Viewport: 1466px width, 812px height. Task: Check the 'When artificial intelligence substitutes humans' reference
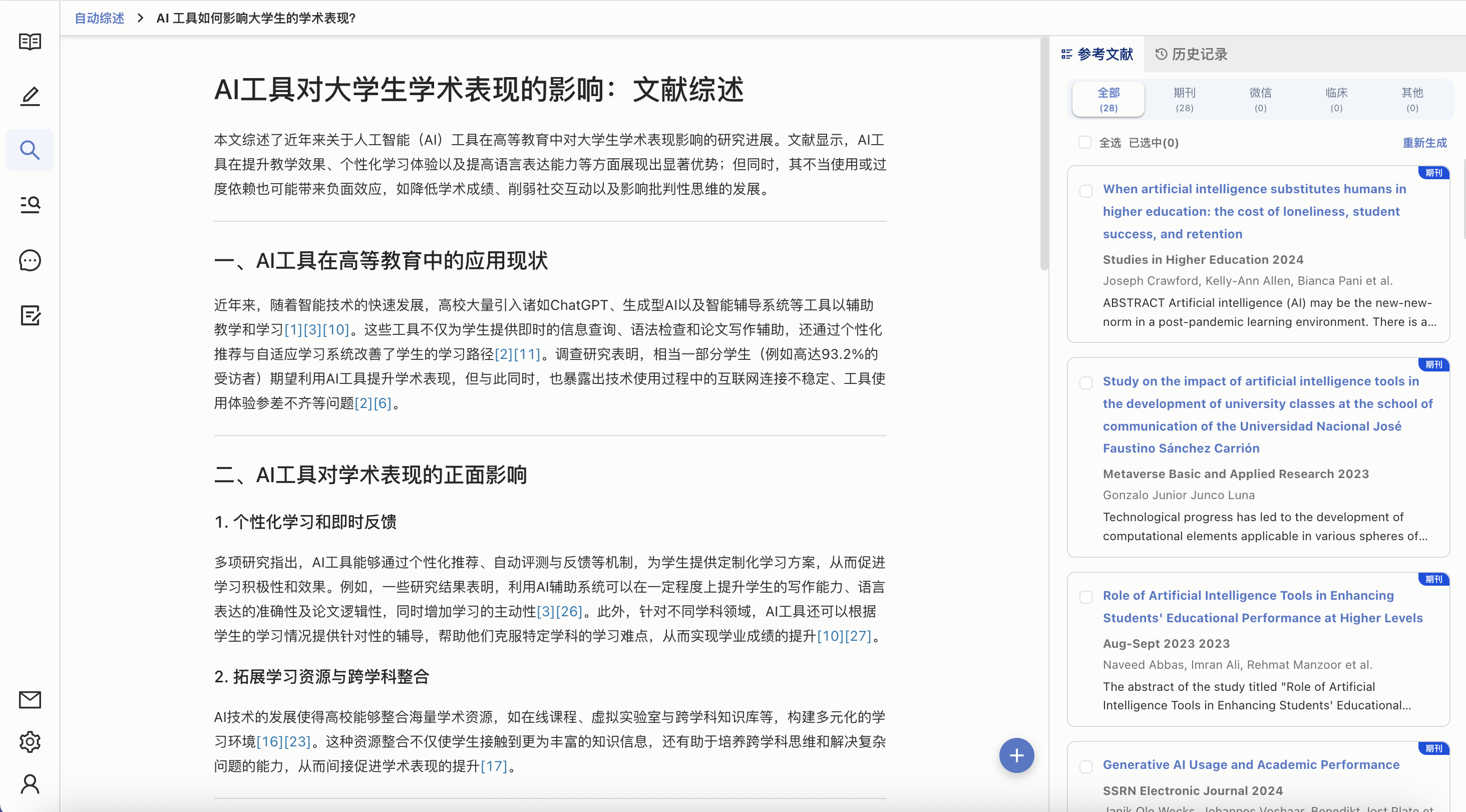click(1086, 191)
